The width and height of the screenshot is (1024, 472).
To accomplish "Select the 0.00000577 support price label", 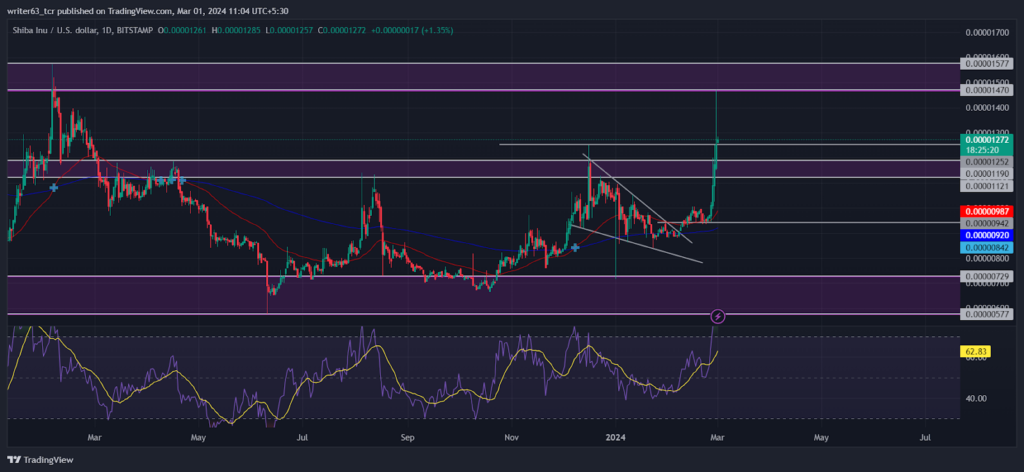I will coord(985,314).
